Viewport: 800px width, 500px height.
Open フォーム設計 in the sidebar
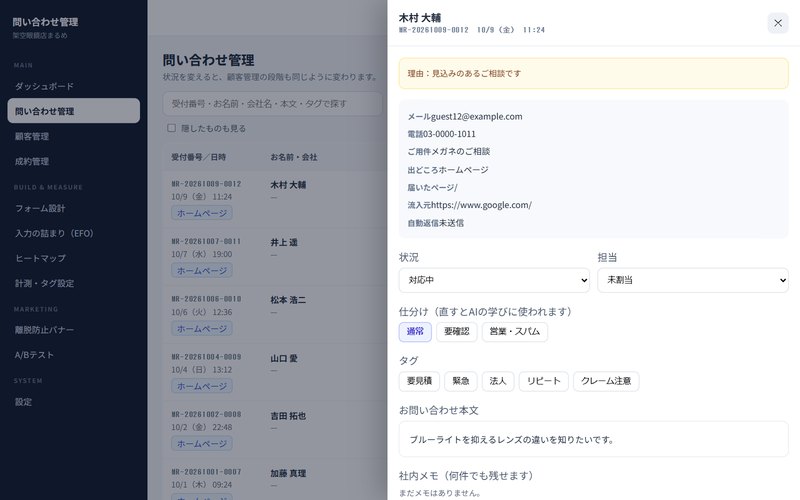[x=73, y=208]
